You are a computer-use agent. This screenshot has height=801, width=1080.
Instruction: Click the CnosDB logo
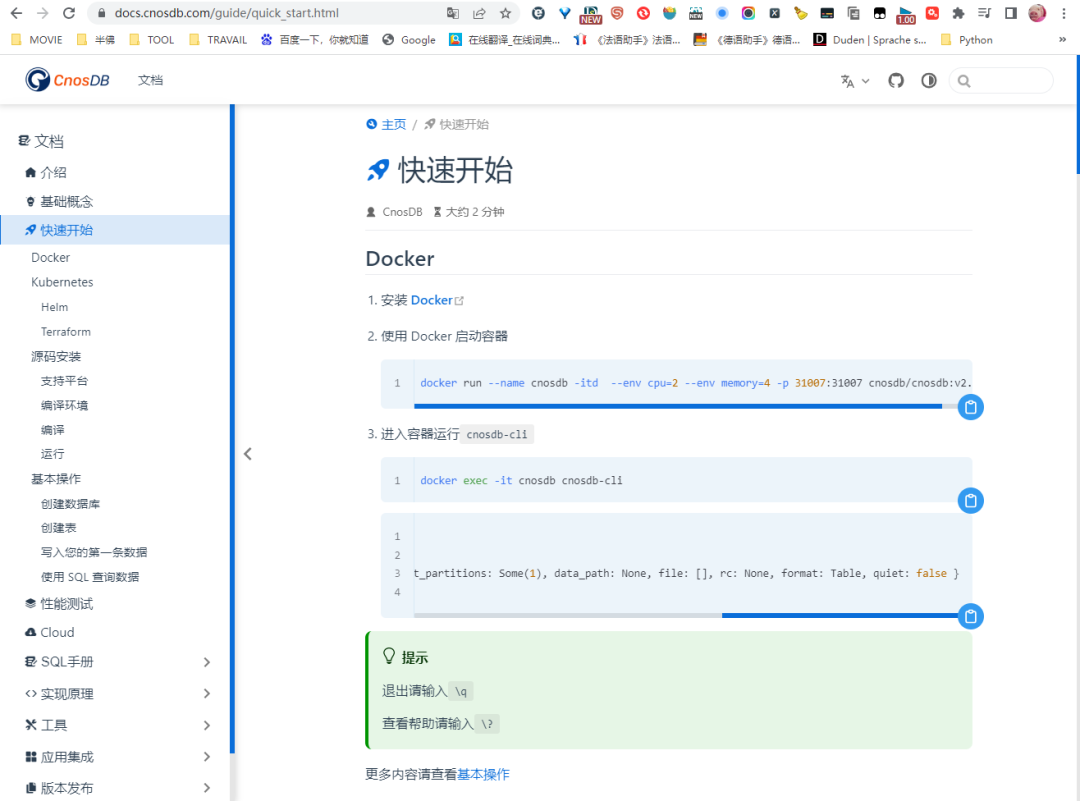(66, 79)
